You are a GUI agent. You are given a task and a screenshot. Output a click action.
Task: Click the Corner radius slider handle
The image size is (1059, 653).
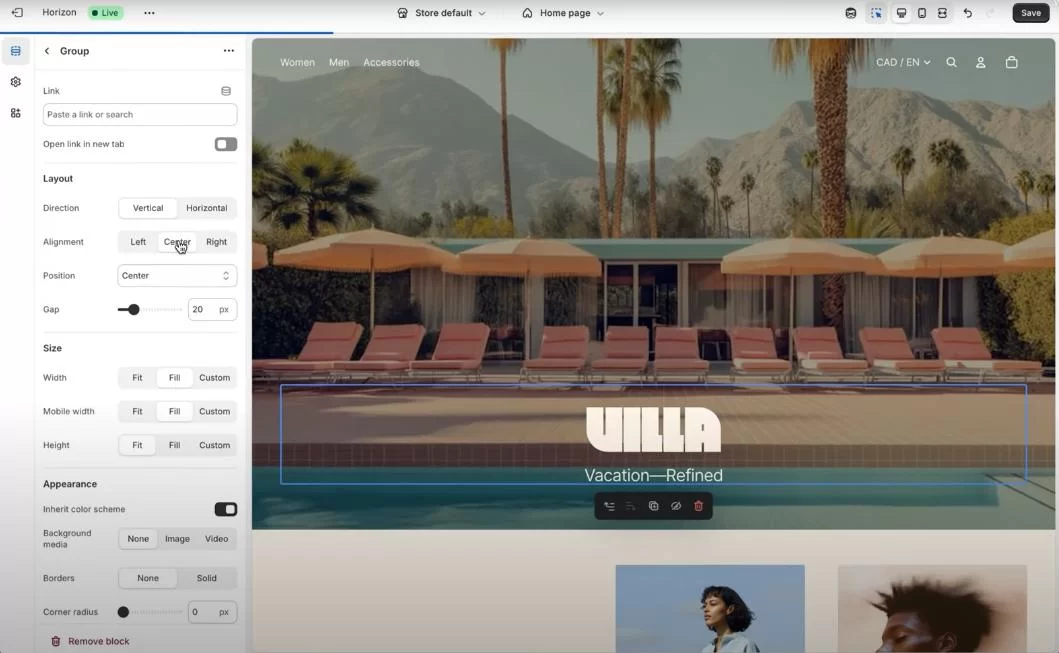point(123,612)
